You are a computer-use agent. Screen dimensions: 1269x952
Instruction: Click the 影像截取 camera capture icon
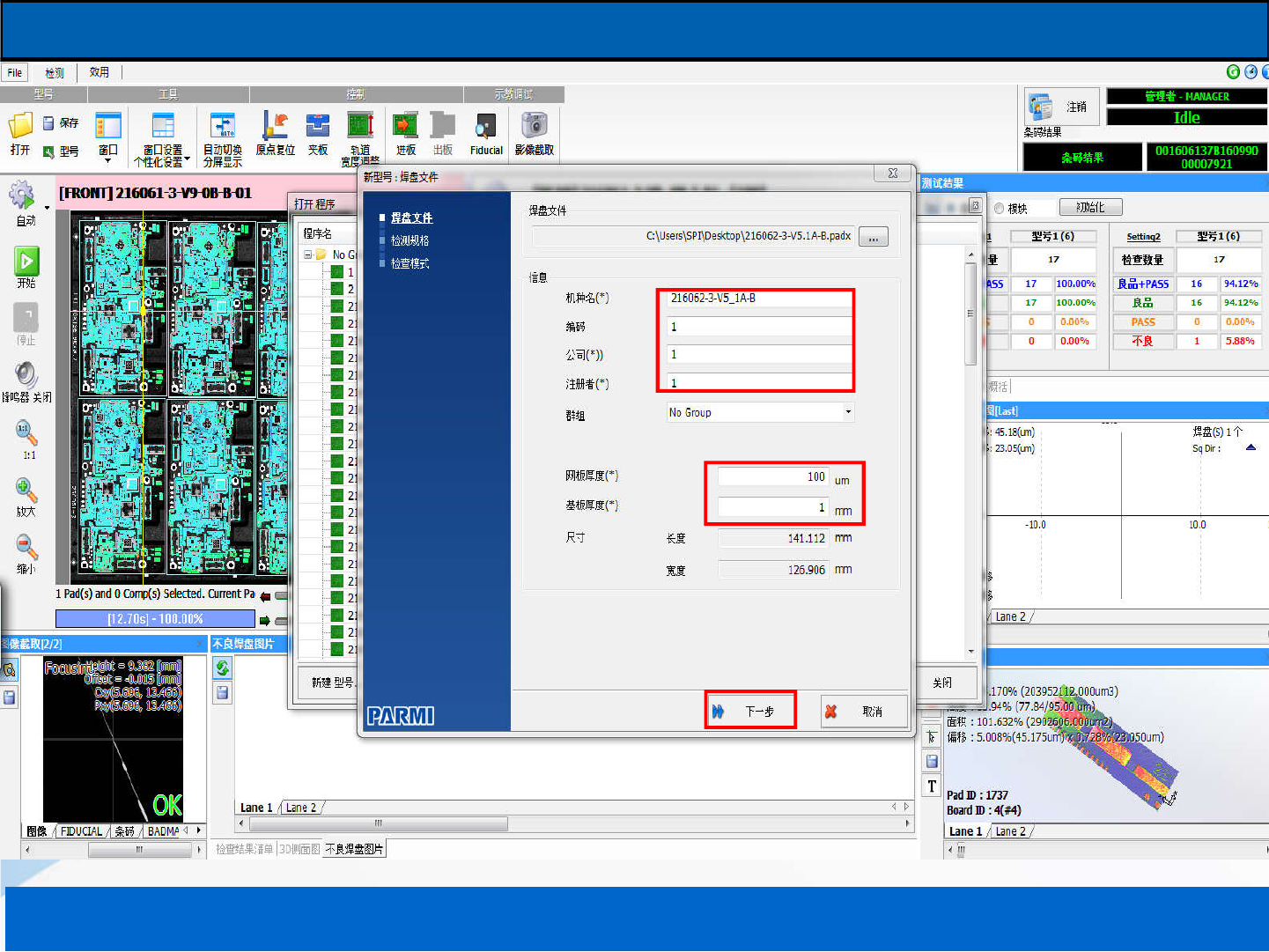534,126
